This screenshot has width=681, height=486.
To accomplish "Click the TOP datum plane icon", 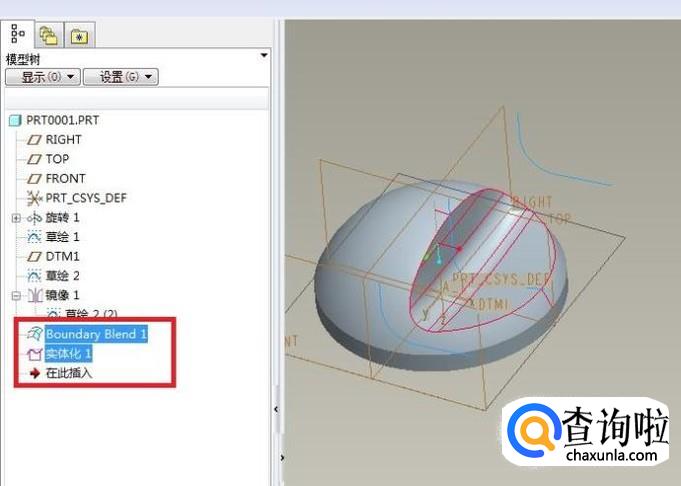I will tap(34, 159).
